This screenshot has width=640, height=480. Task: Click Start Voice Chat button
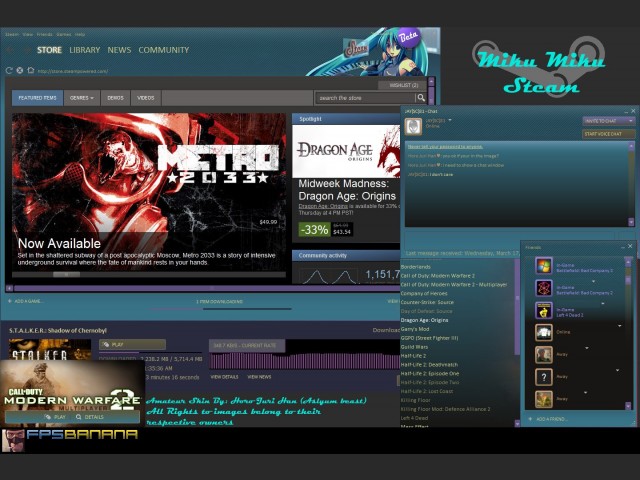608,134
